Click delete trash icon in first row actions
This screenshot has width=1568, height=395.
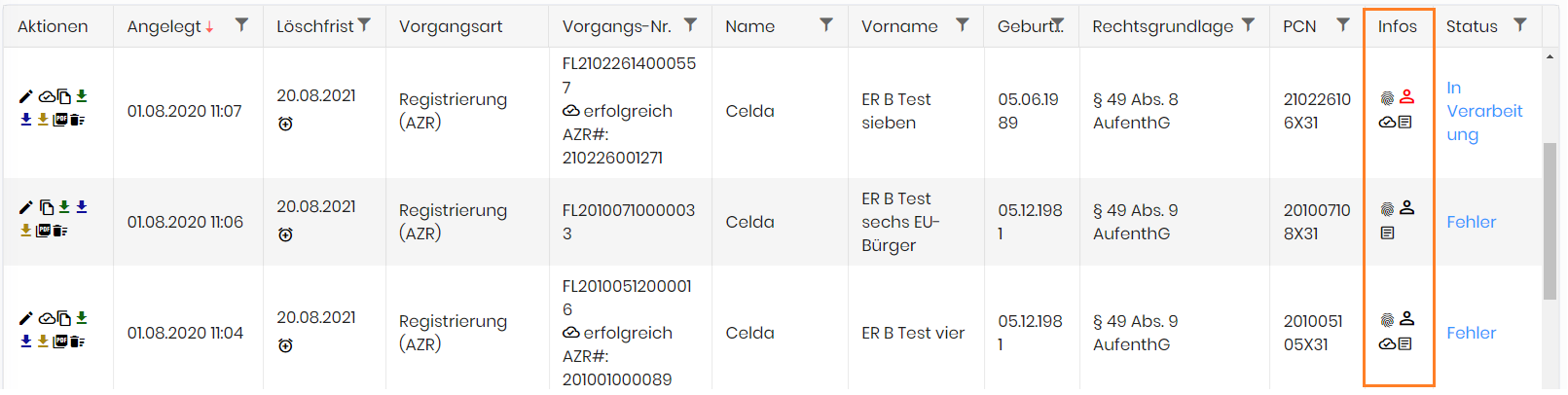coord(77,120)
